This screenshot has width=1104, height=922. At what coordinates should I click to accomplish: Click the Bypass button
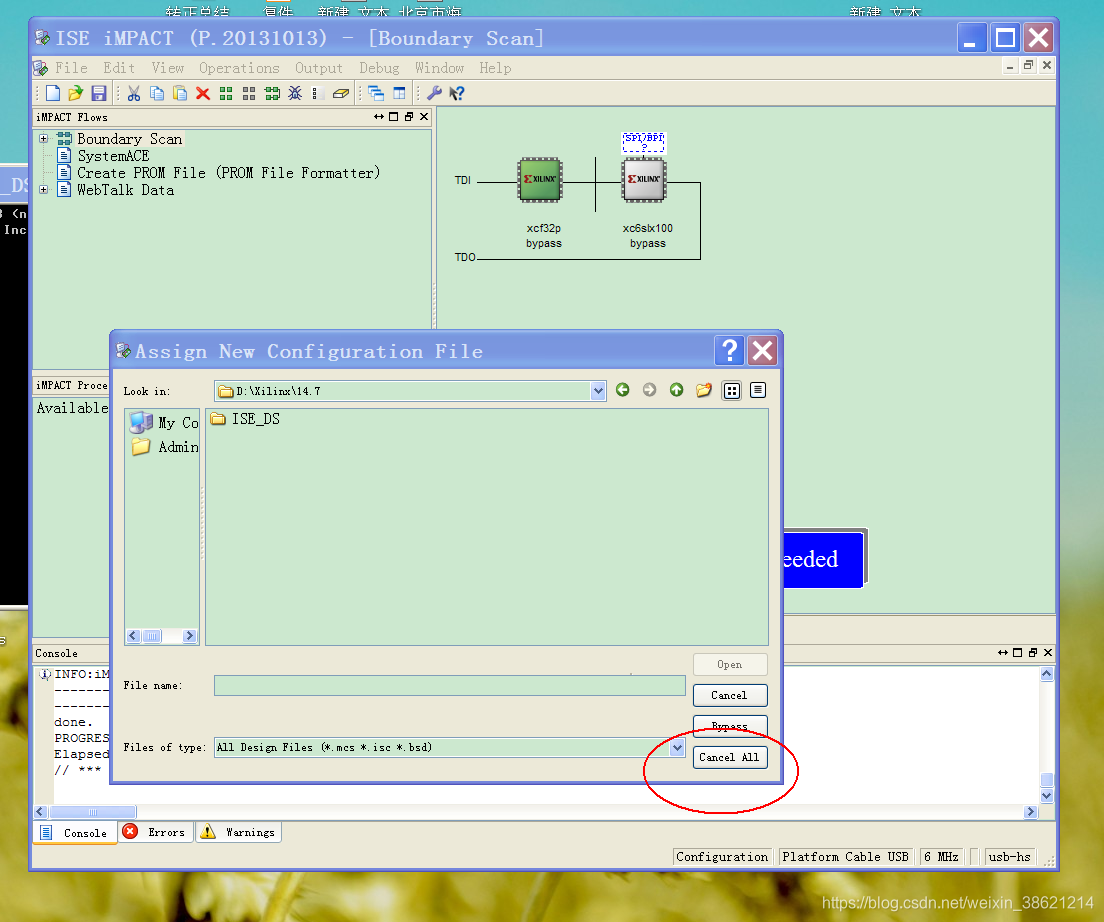pos(729,726)
